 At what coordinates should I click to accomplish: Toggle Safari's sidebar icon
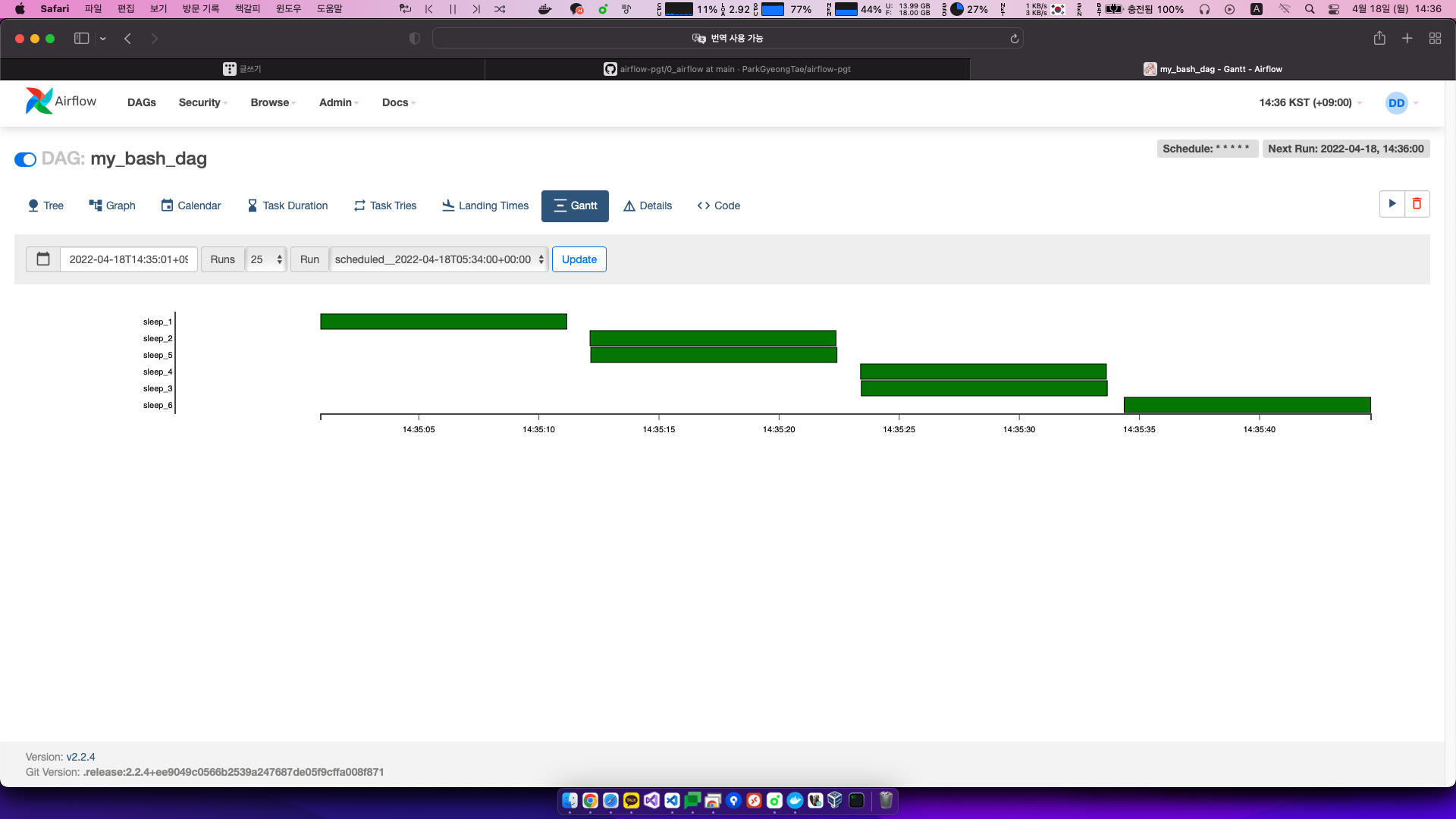(x=81, y=39)
